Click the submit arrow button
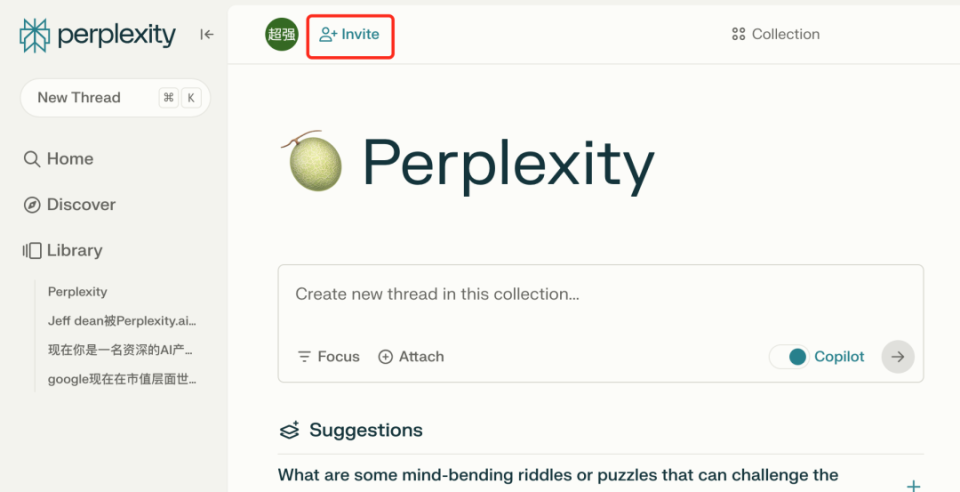Screen dimensions: 960x492 [x=898, y=357]
